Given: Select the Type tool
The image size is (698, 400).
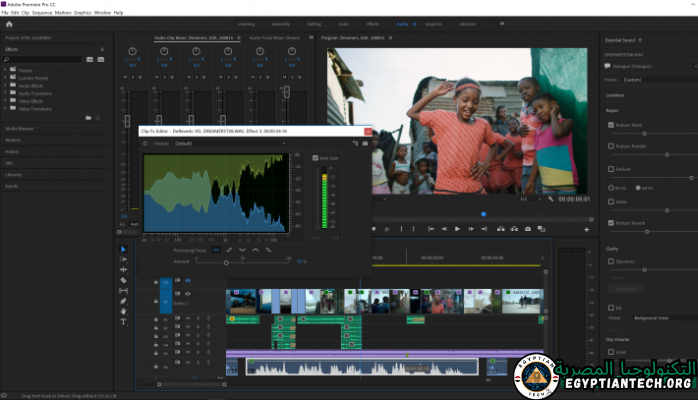Looking at the screenshot, I should pos(124,322).
